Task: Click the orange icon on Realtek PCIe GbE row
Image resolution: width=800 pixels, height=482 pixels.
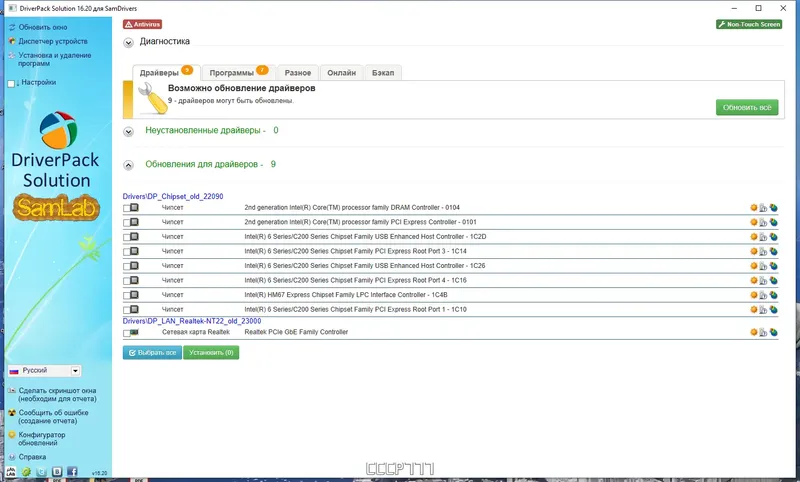Action: [754, 333]
